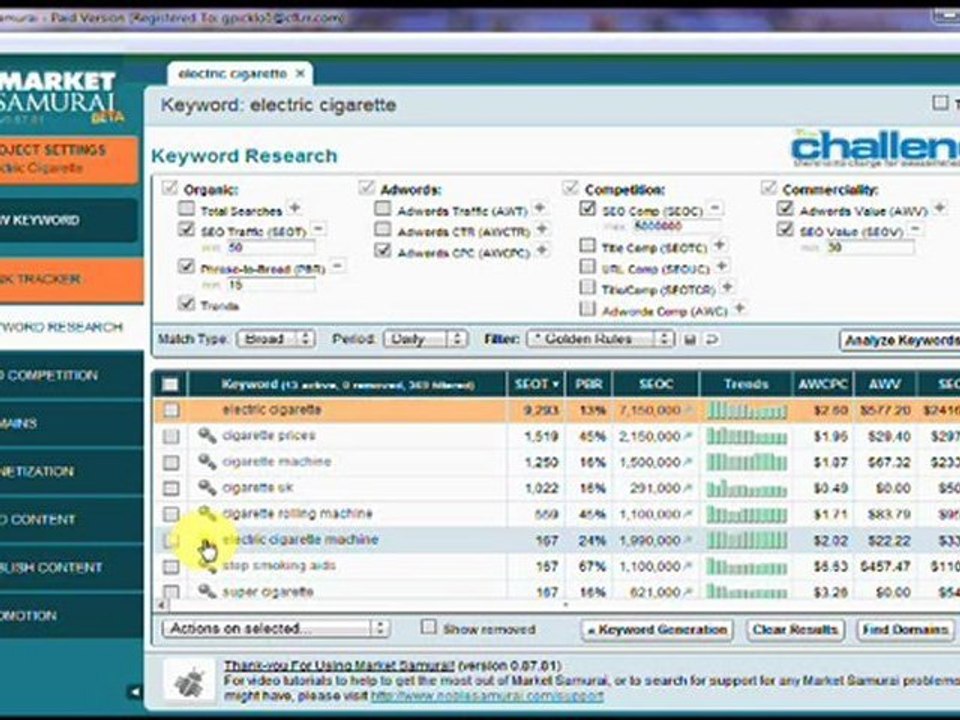Open SEOC arrow link for electric cigarette row
Viewport: 960px width, 720px height.
pos(688,410)
